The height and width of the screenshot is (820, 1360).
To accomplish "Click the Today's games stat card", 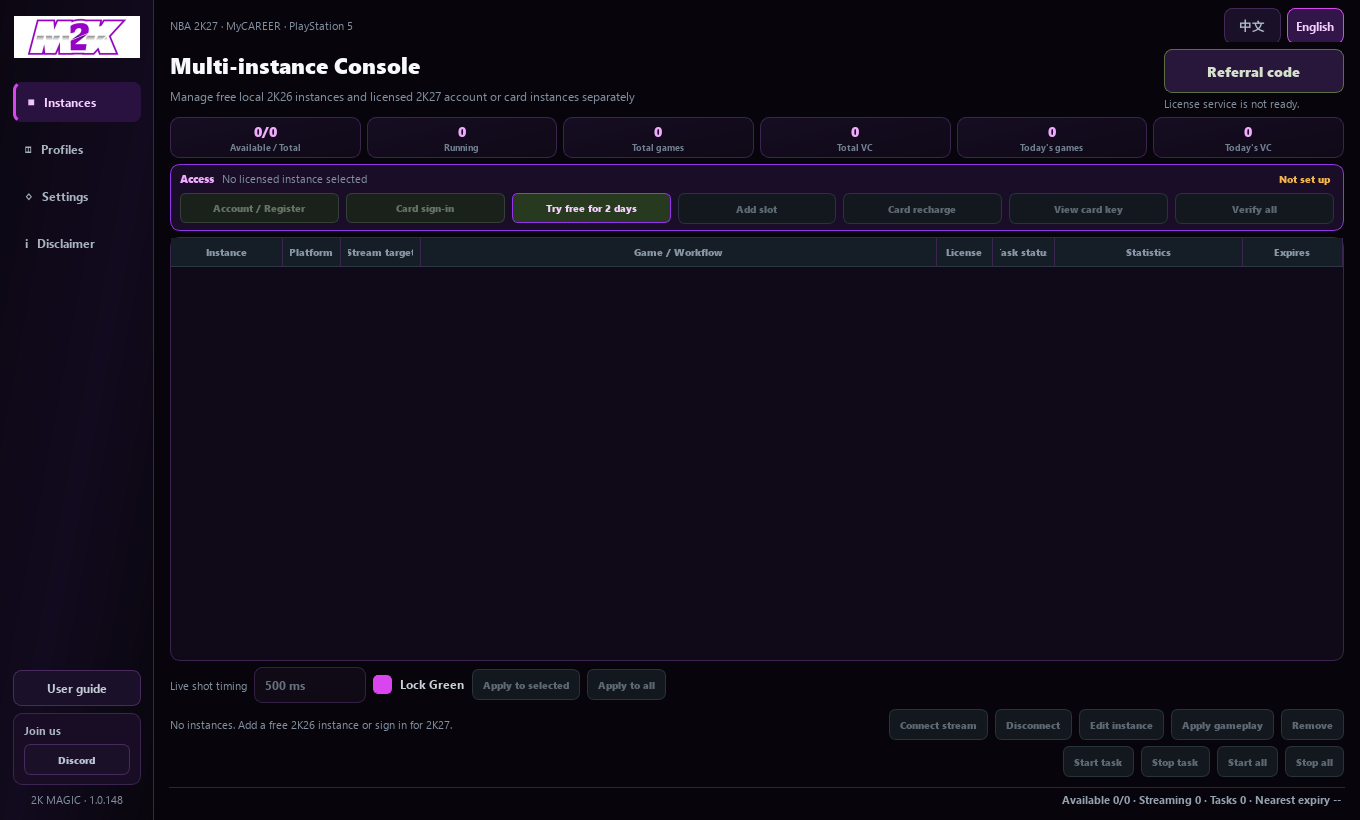I will 1052,138.
